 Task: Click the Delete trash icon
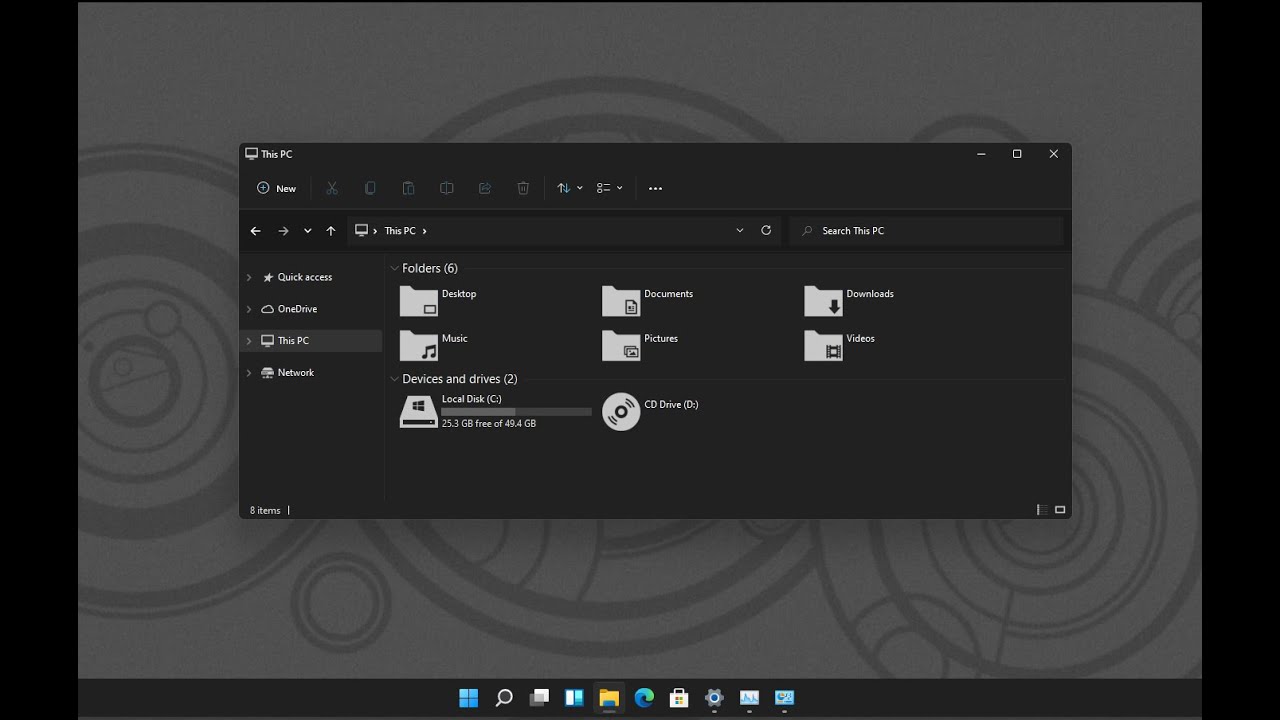coord(523,188)
